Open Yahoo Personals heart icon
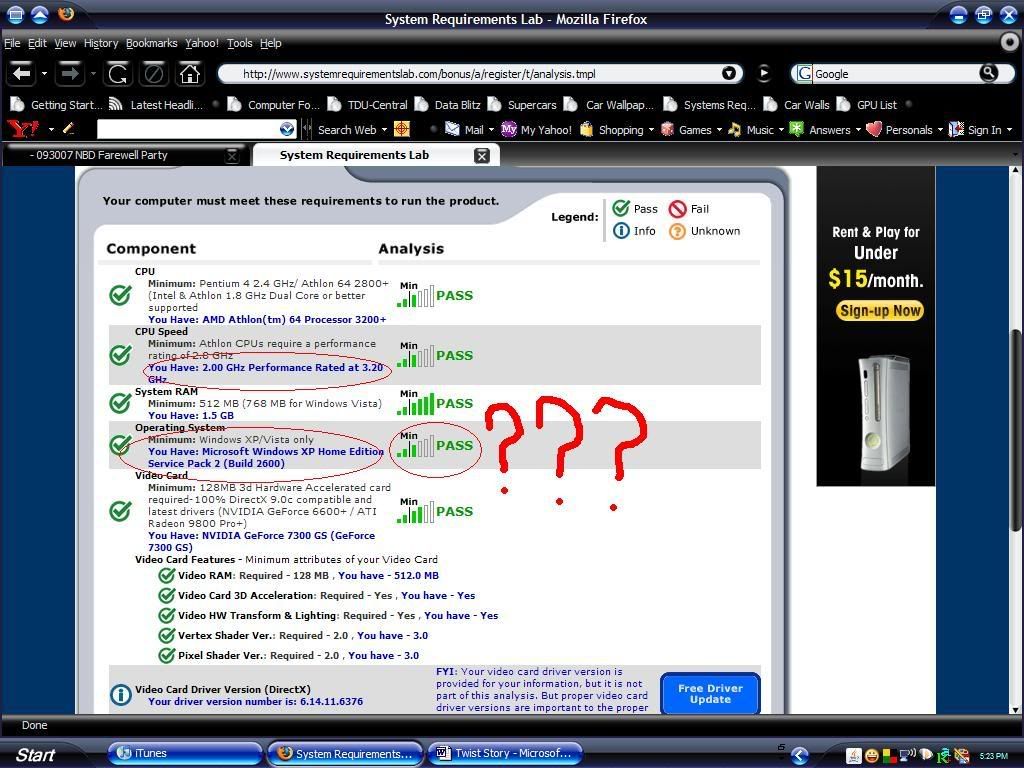This screenshot has width=1024, height=768. coord(874,129)
